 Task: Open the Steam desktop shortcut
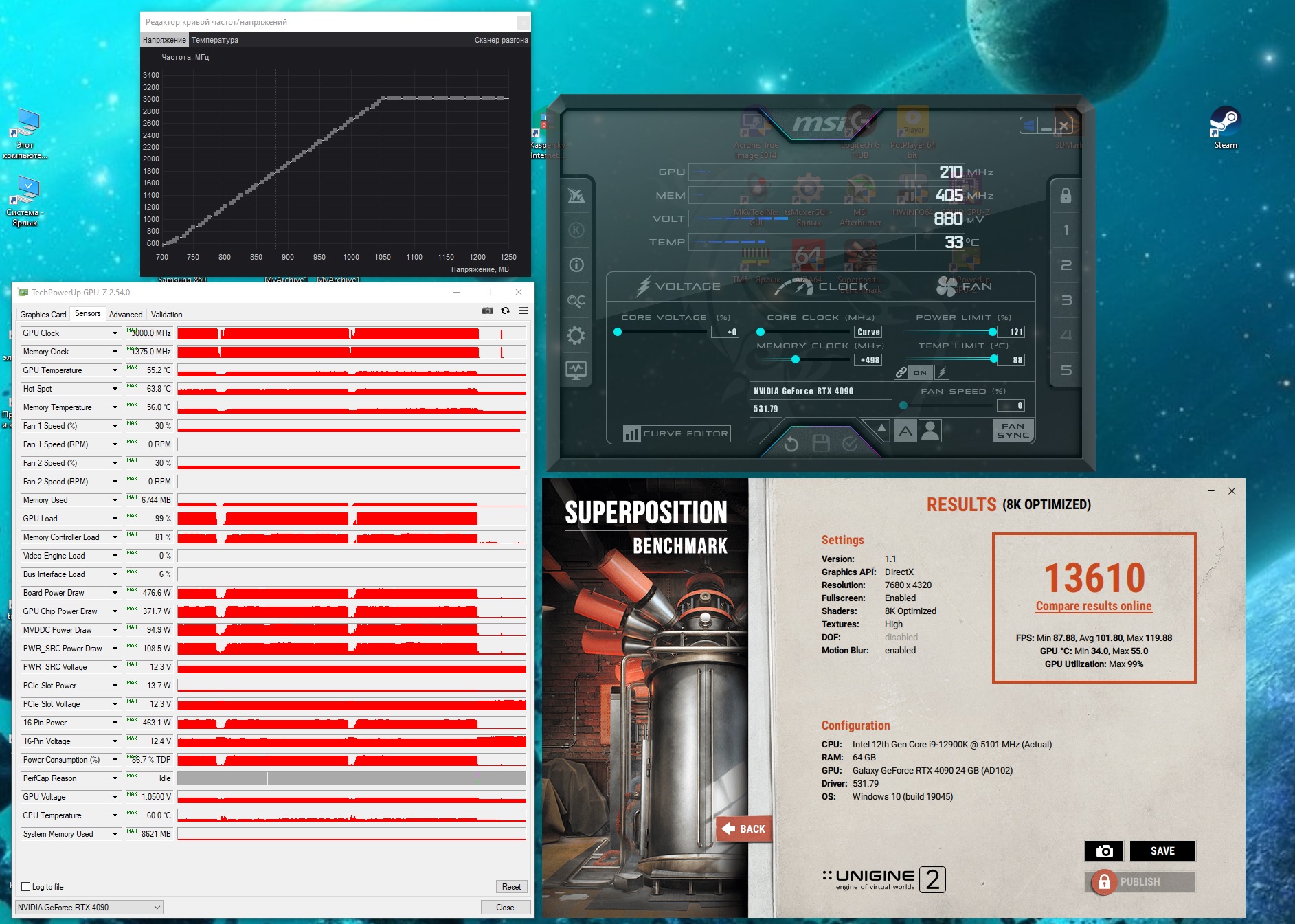(x=1225, y=128)
